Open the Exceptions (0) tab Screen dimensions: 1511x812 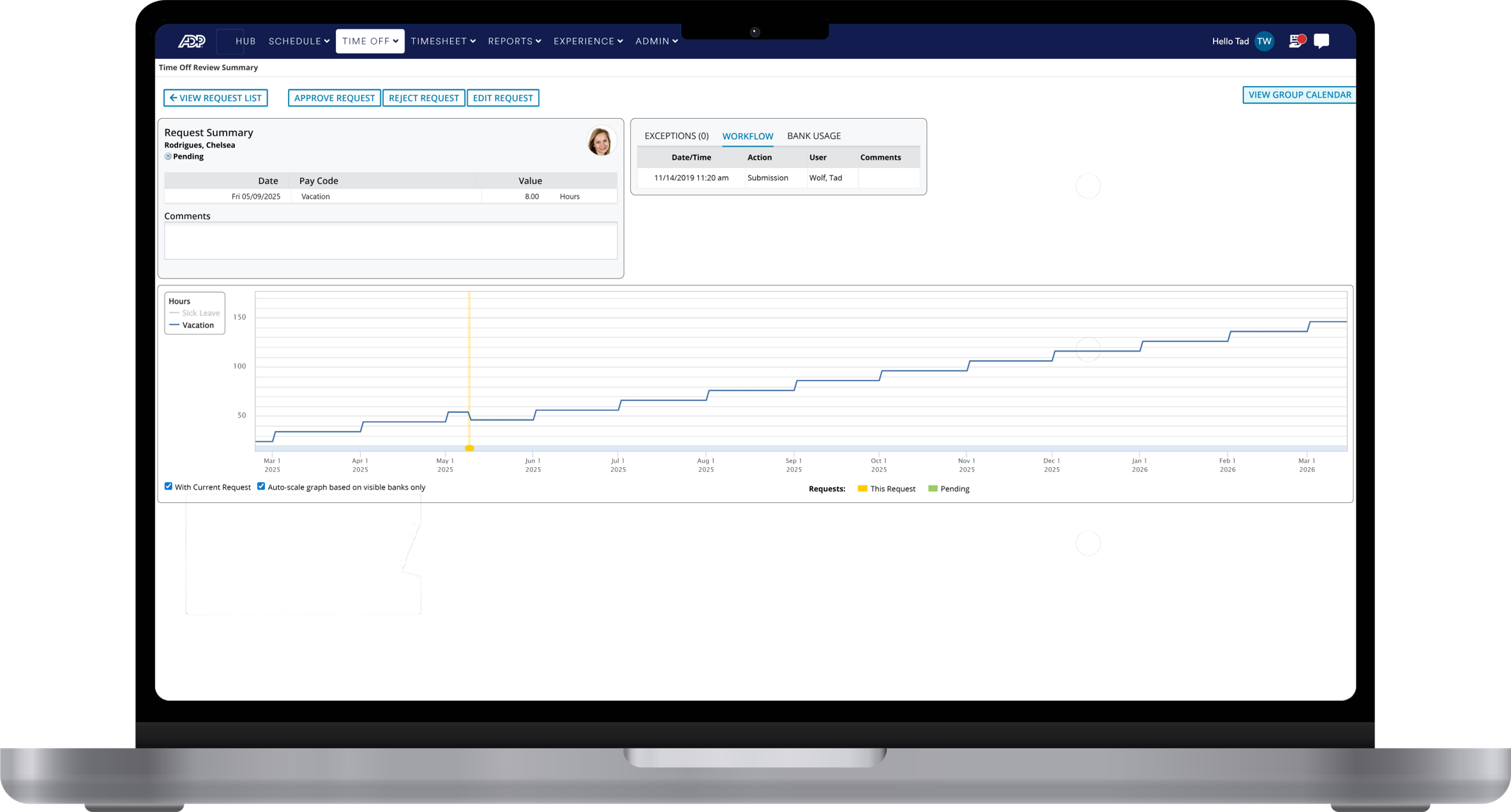[676, 136]
